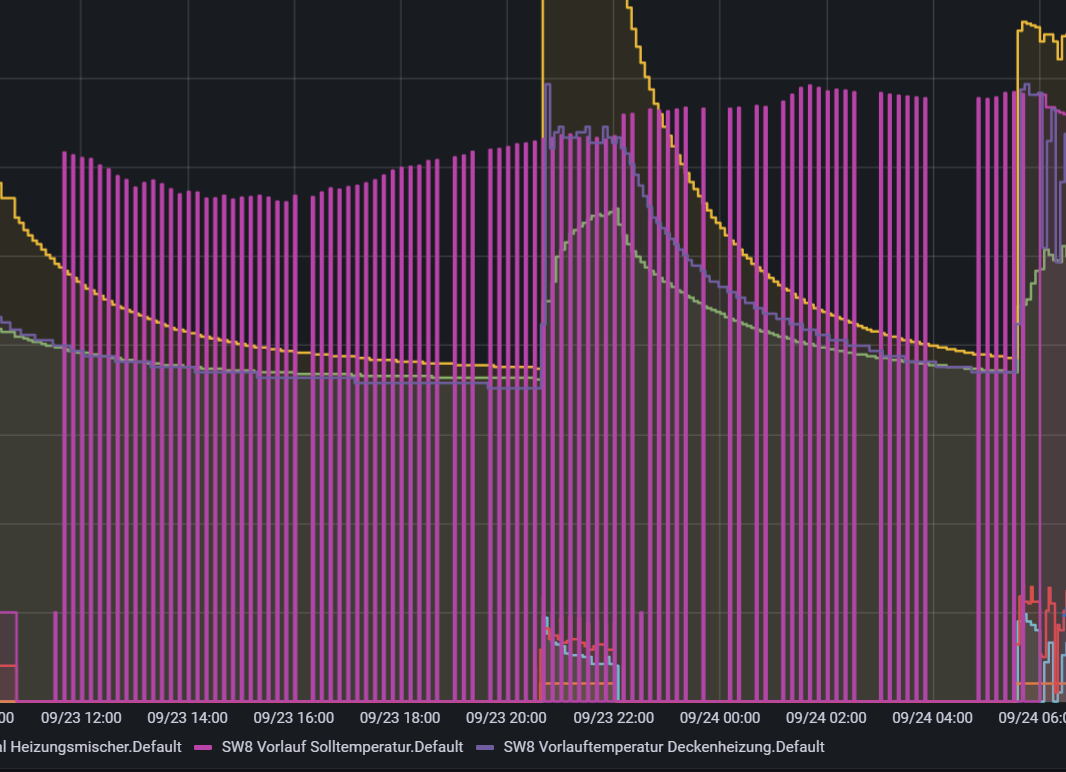The image size is (1066, 772).
Task: Click the 09/23 12:00 axis label
Action: 81,718
